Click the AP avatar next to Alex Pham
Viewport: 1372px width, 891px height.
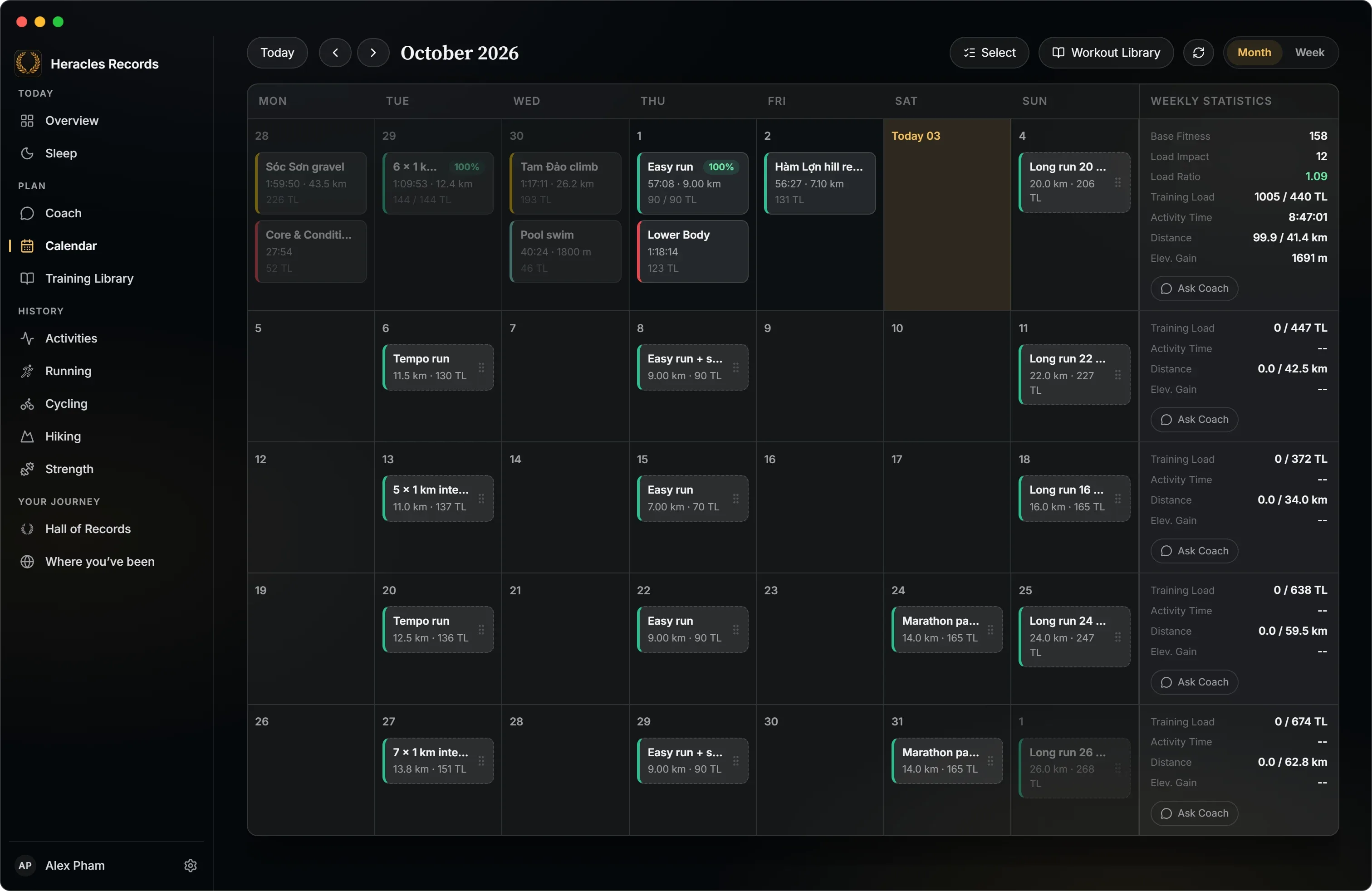coord(25,866)
